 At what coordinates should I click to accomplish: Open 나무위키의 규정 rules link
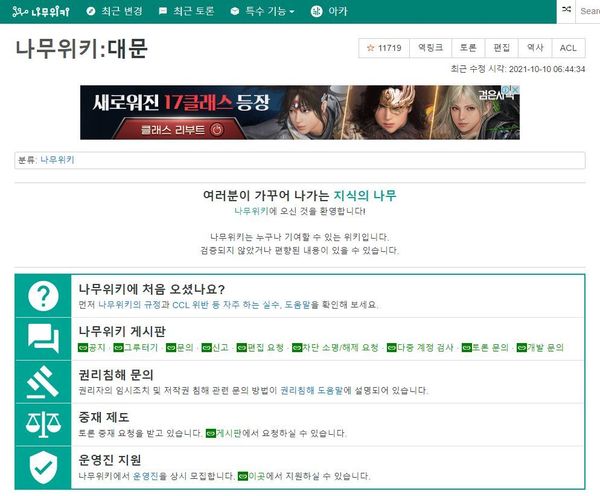click(130, 305)
